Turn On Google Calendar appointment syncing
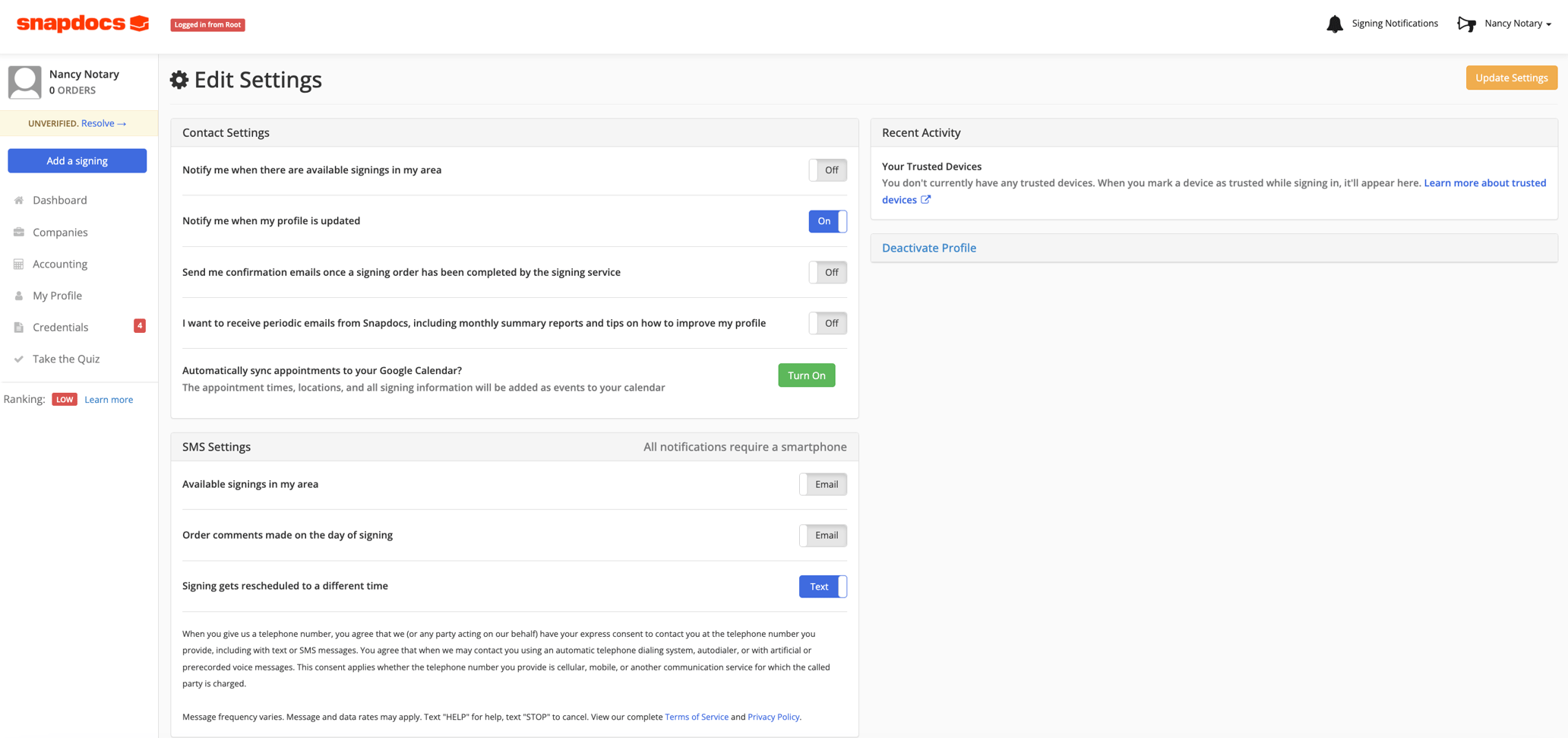This screenshot has height=738, width=1568. click(806, 375)
